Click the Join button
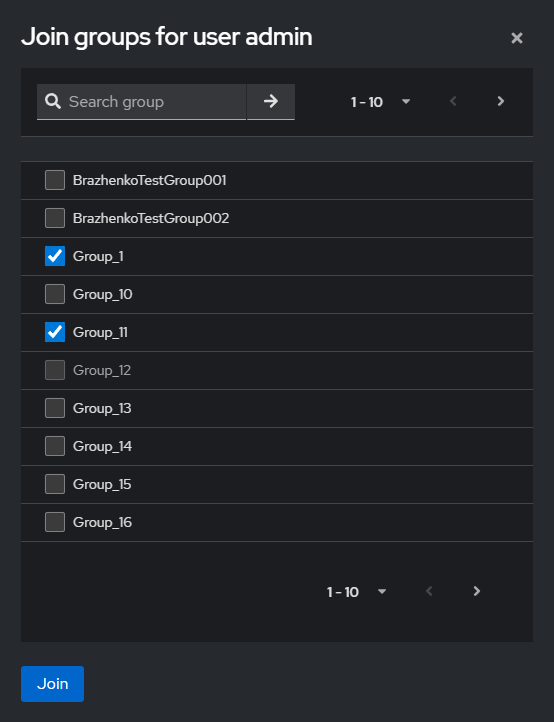This screenshot has width=554, height=722. tap(52, 684)
